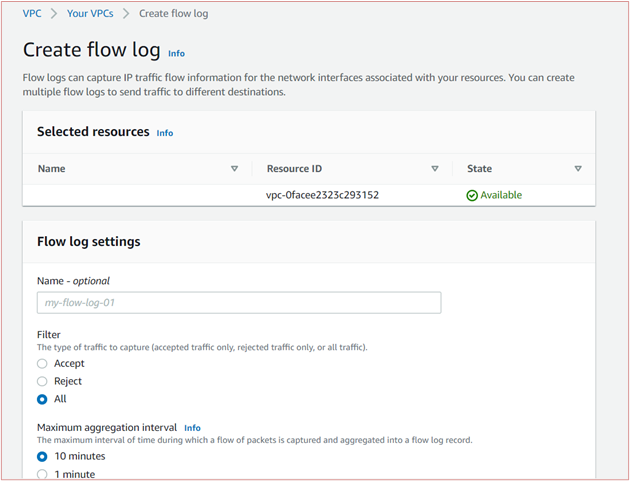Open Info next to Selected resources

coord(165,133)
